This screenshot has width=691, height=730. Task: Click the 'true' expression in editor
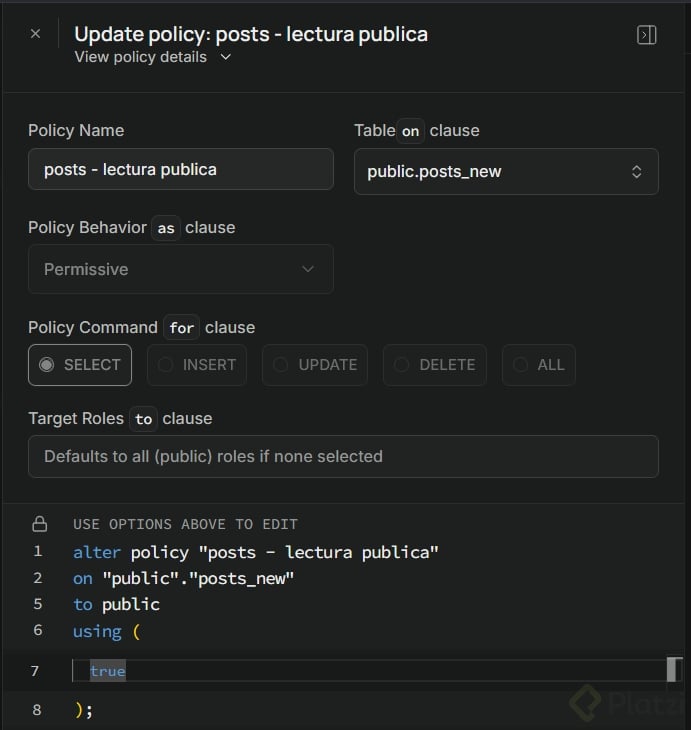(x=108, y=671)
